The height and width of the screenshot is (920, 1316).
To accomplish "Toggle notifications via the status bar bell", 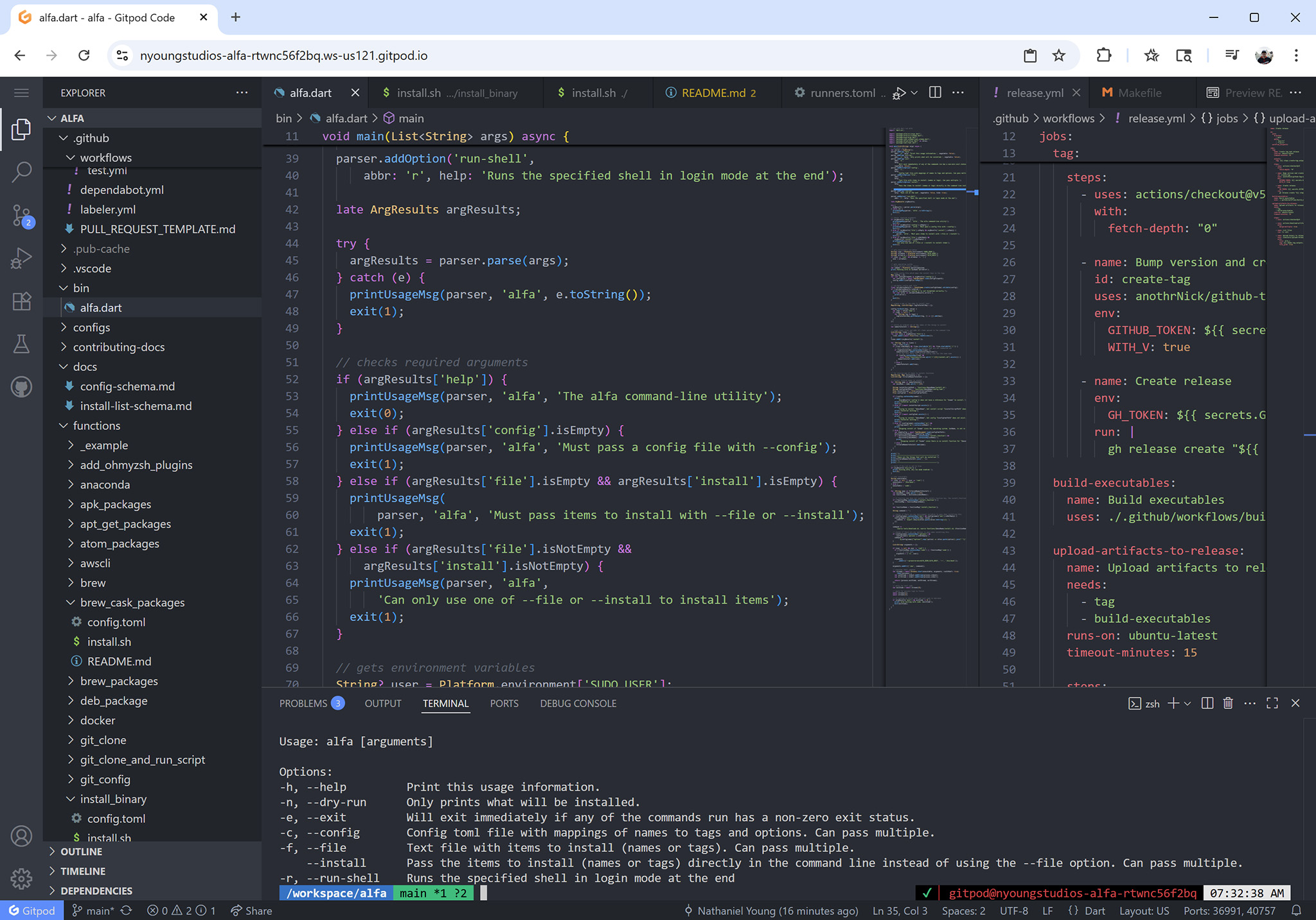I will tap(1297, 910).
